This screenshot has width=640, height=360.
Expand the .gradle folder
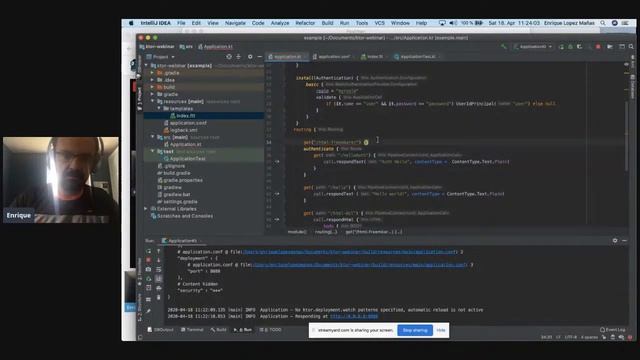point(153,73)
